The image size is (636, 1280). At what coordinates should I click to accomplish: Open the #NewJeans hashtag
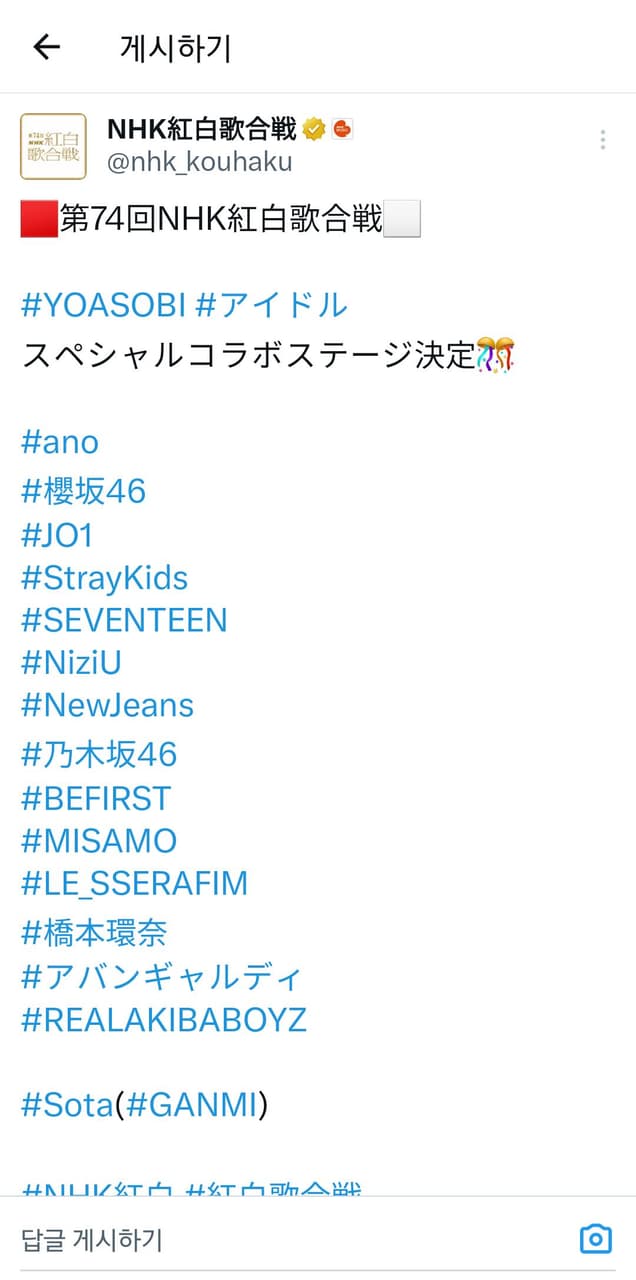pyautogui.click(x=107, y=706)
